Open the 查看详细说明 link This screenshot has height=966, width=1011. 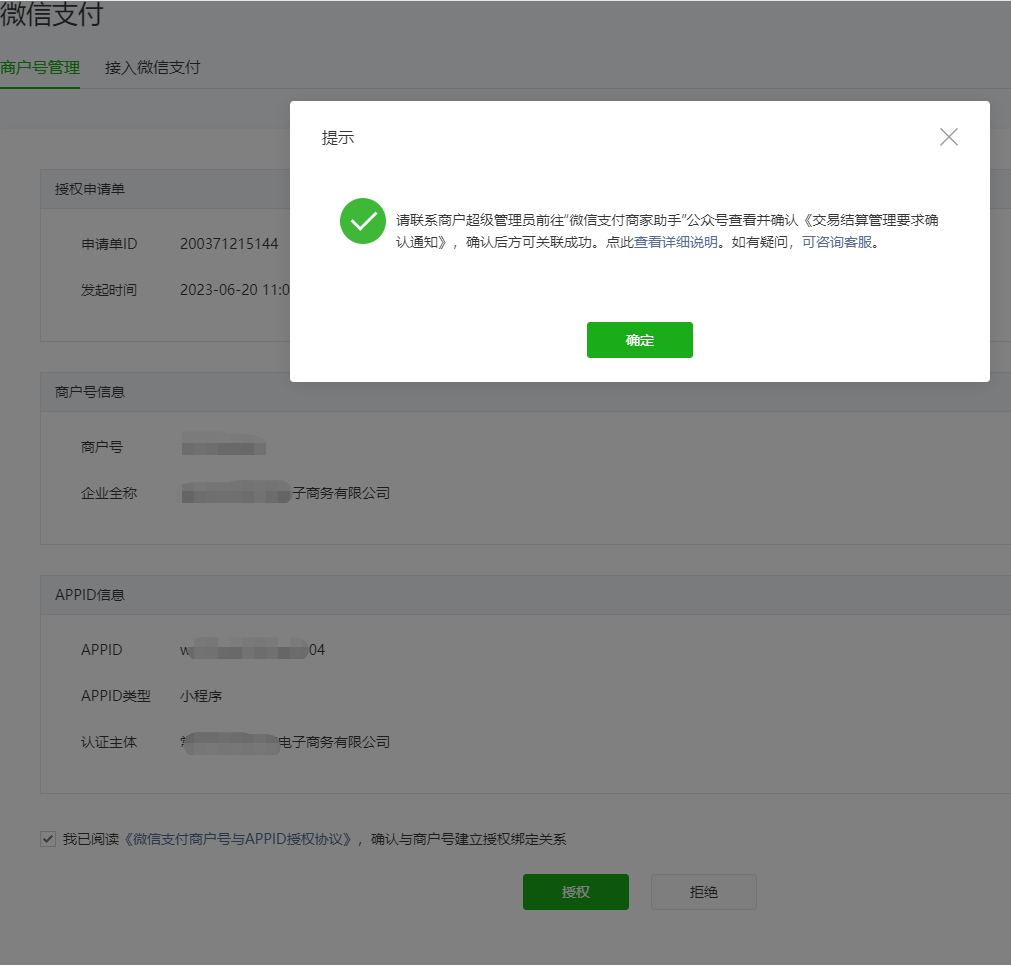click(x=676, y=242)
